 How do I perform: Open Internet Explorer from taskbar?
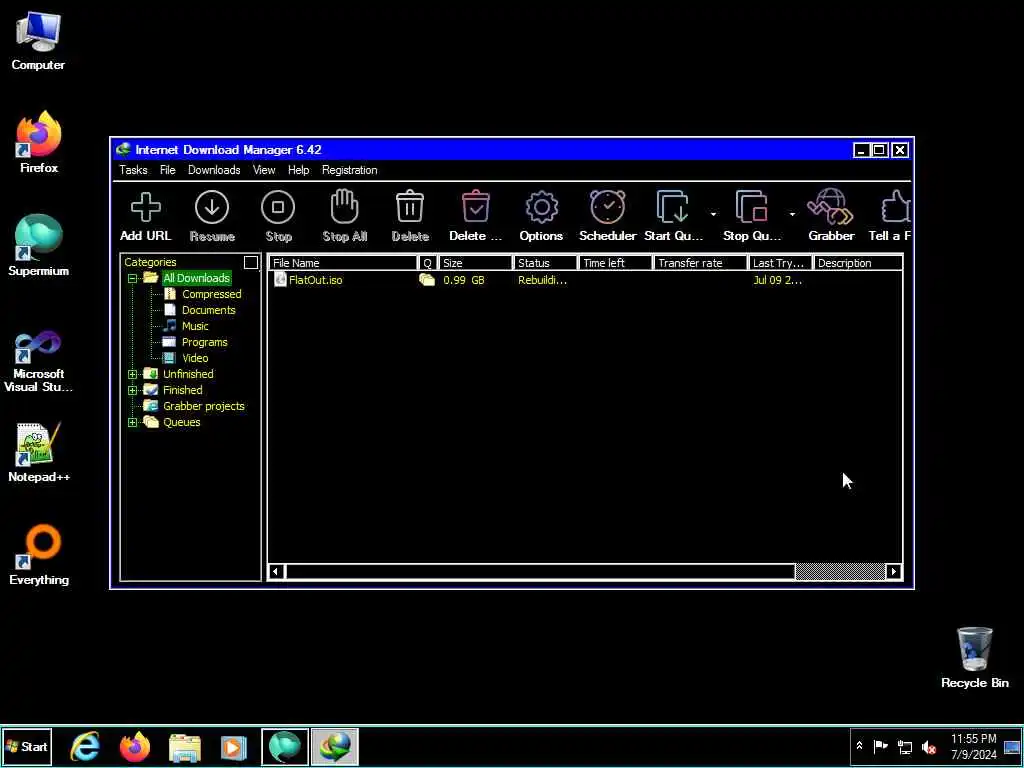pos(85,746)
